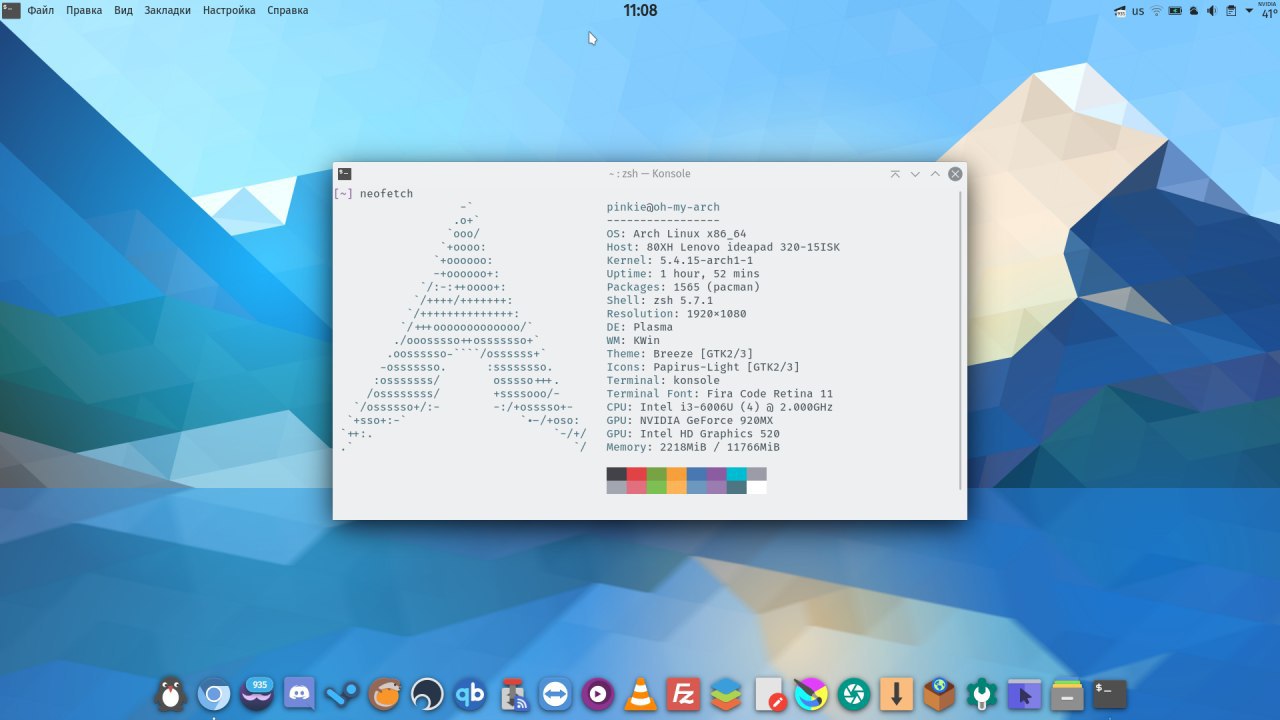Viewport: 1280px width, 720px height.
Task: Open the orange round animal icon in dock
Action: (385, 693)
